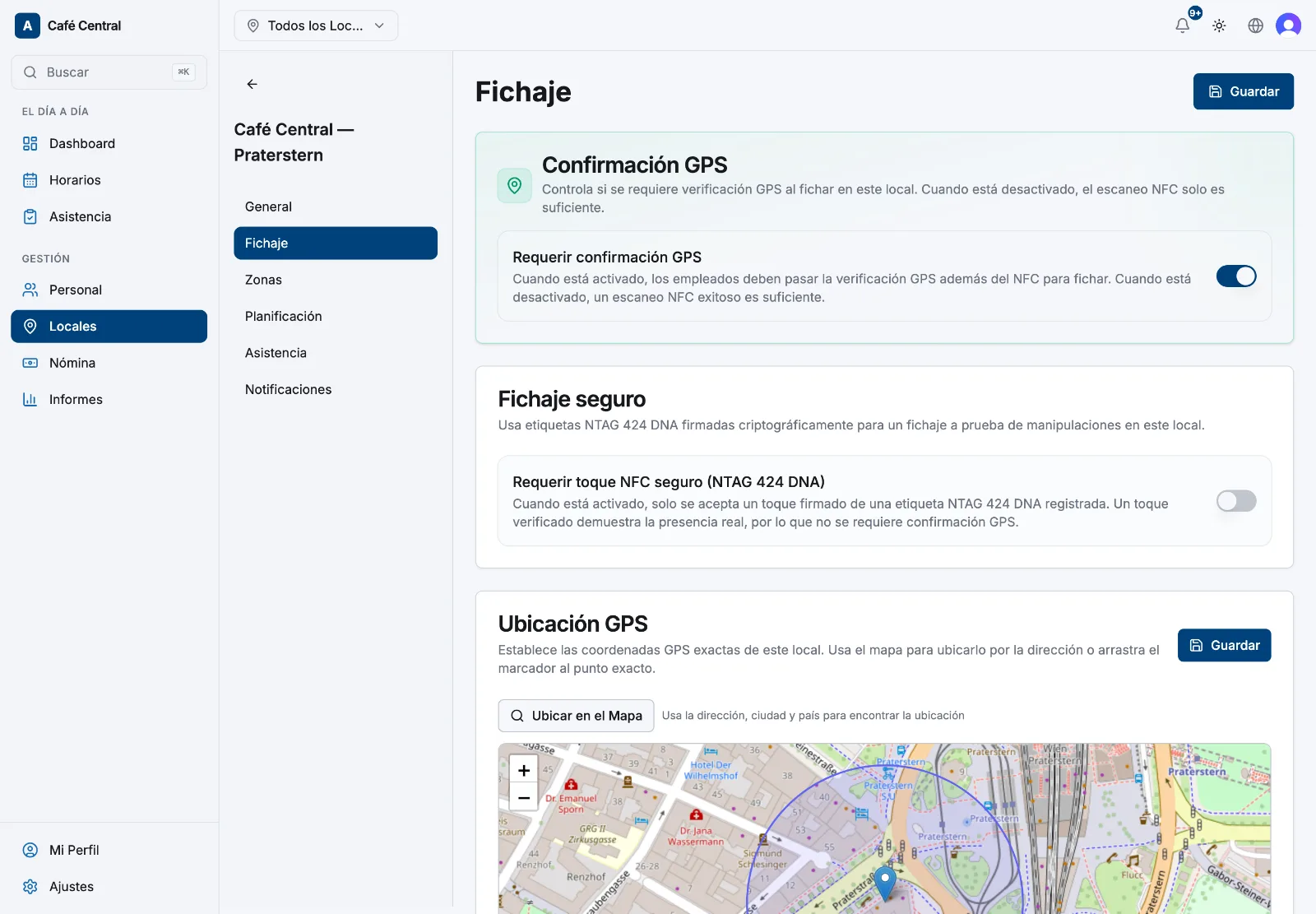Click the top Guardar button
This screenshot has width=1316, height=914.
1243,91
